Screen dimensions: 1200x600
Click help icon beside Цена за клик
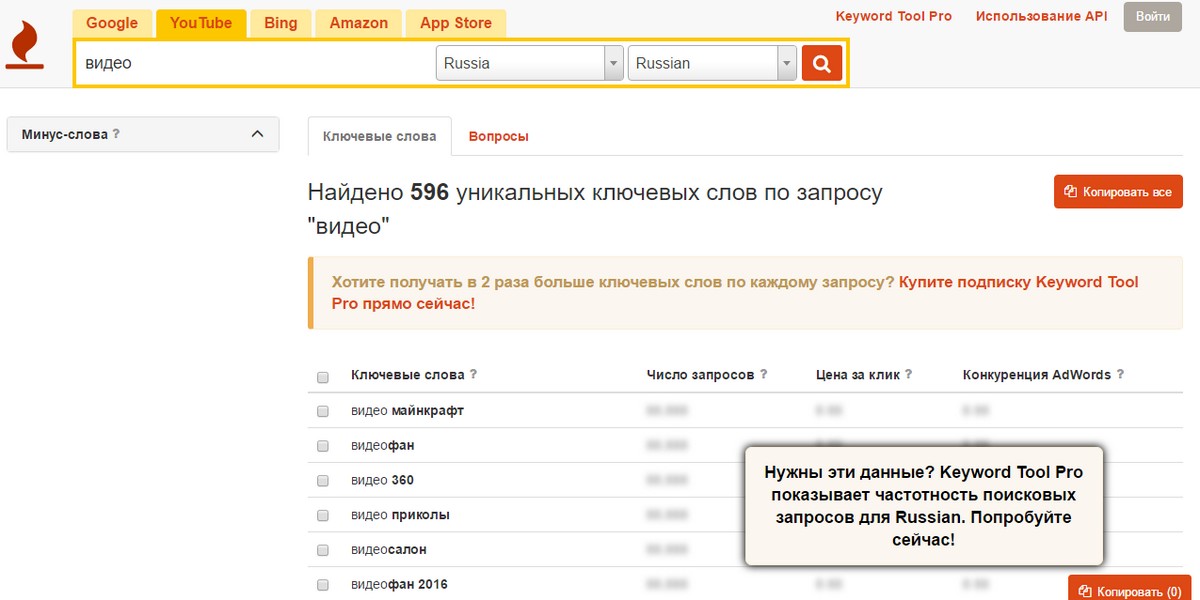click(908, 375)
